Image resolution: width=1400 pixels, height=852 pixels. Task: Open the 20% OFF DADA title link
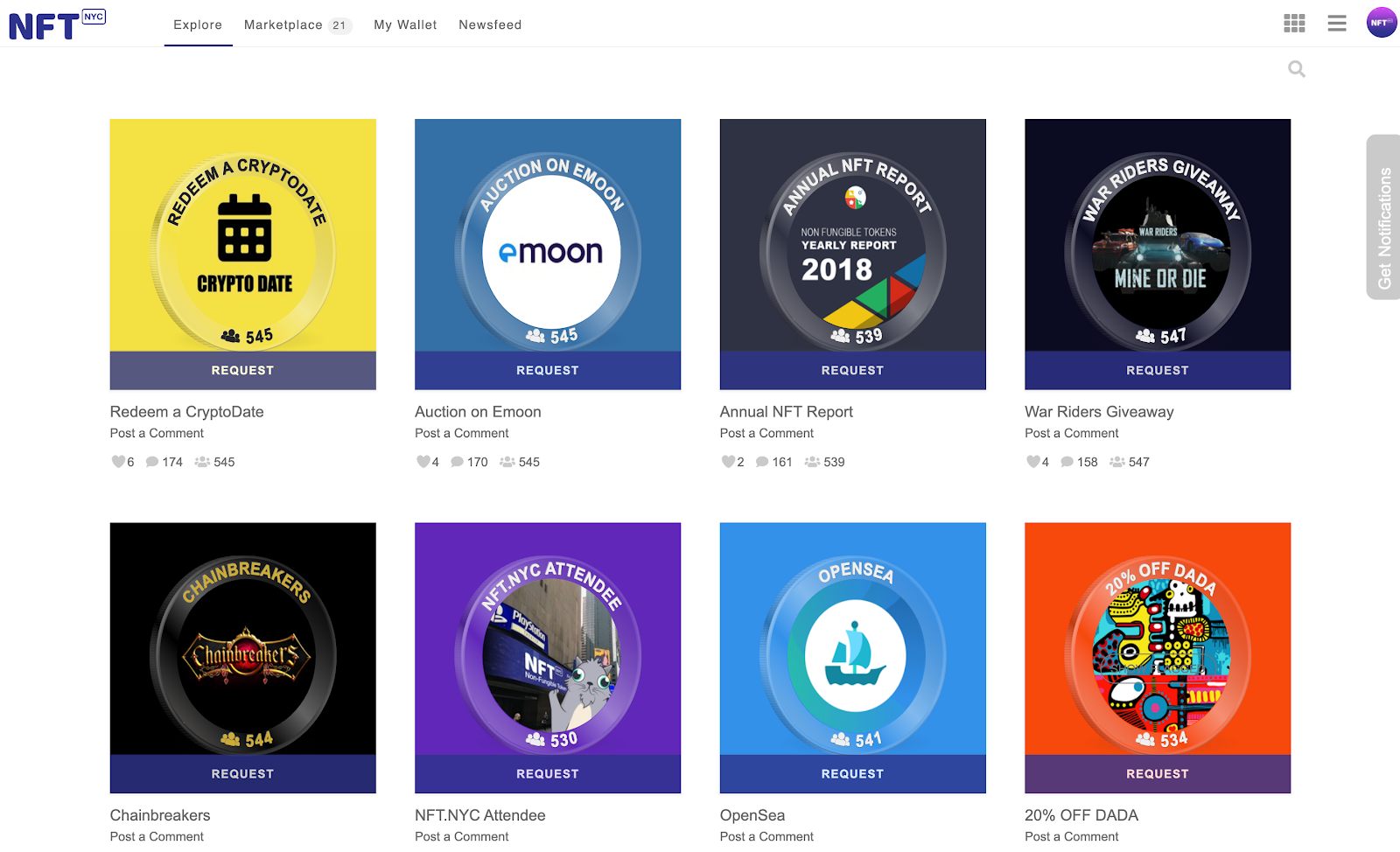[x=1081, y=815]
